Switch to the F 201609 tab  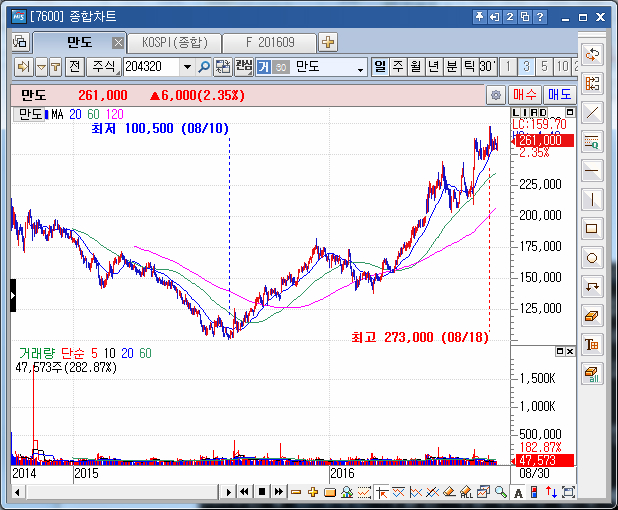(268, 42)
